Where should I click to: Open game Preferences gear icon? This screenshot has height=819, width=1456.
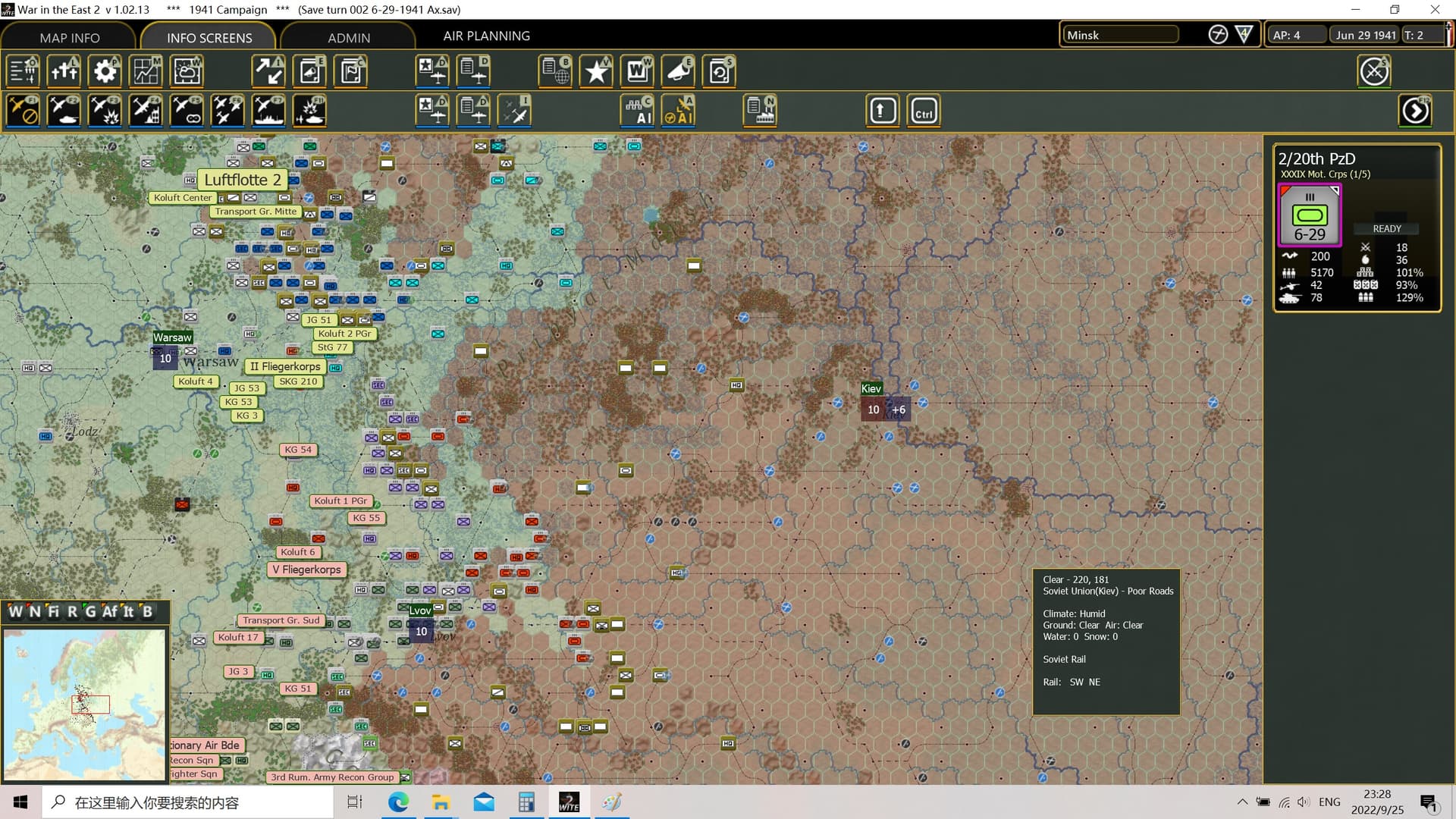coord(105,71)
